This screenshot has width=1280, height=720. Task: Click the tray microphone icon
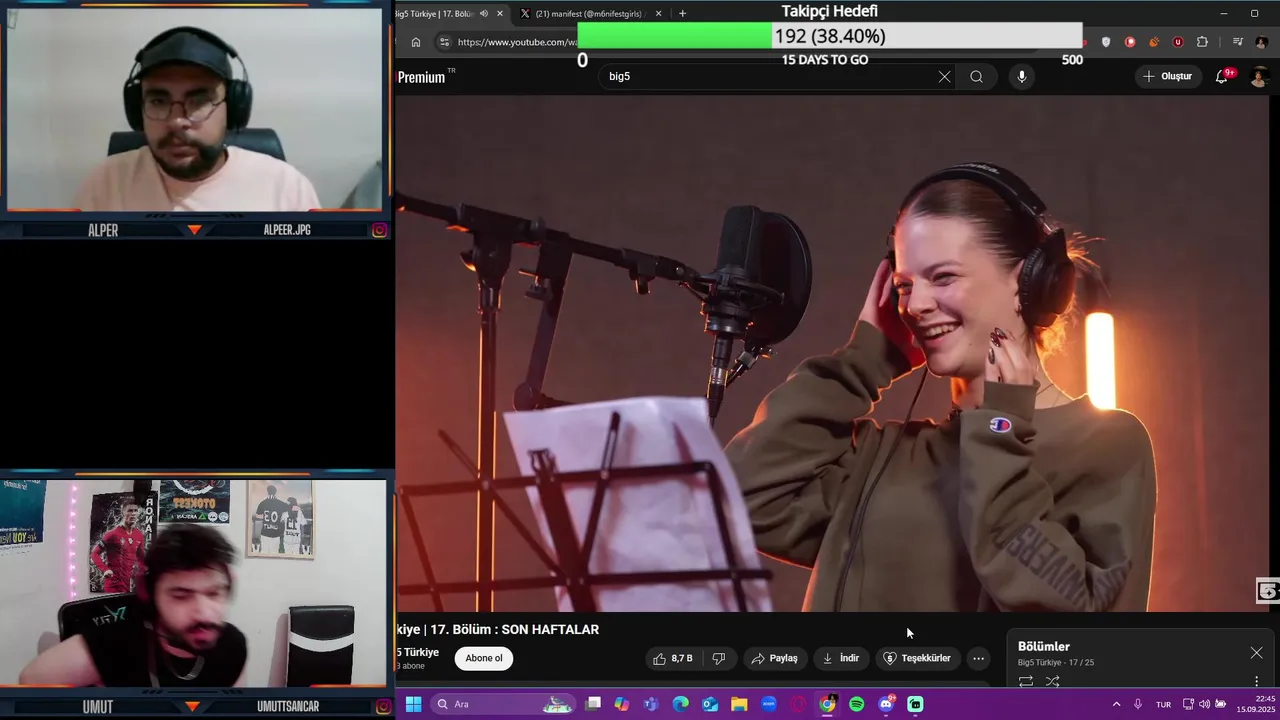(1138, 704)
